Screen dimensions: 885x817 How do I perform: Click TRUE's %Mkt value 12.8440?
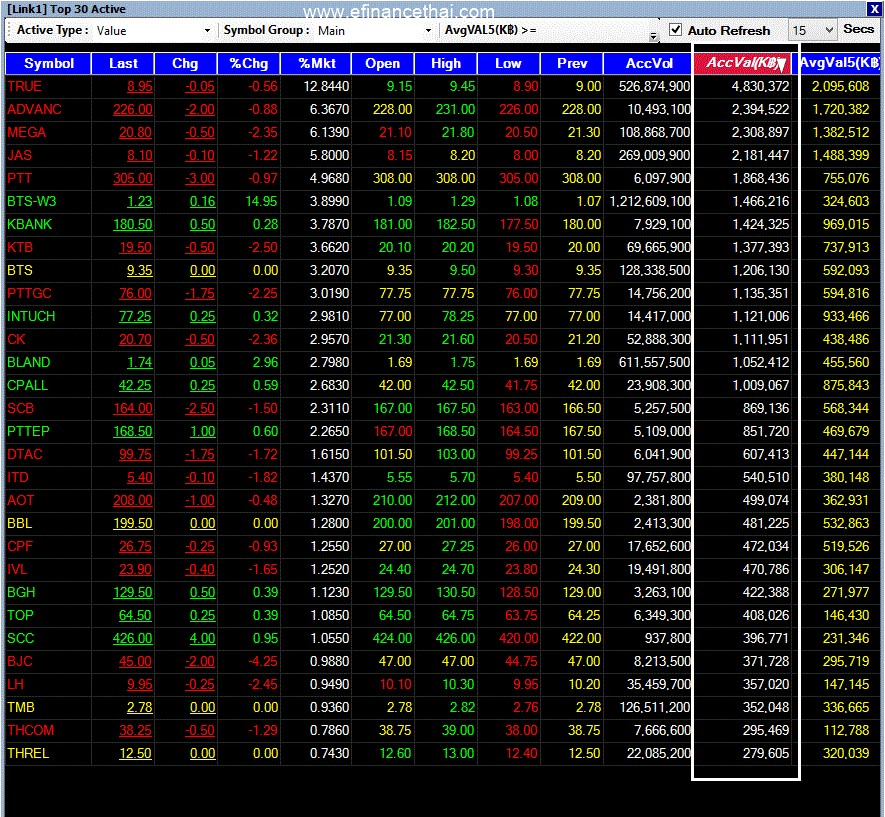coord(326,86)
